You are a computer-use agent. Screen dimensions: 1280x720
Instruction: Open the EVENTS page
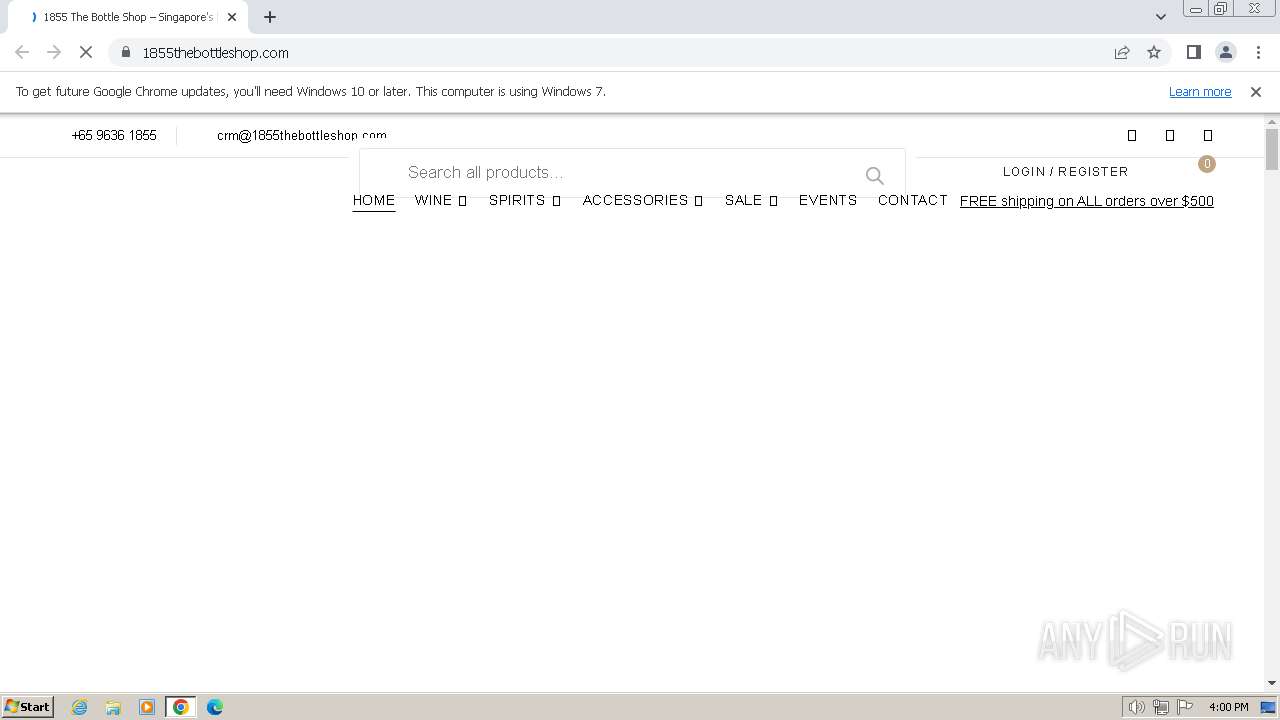pos(828,200)
